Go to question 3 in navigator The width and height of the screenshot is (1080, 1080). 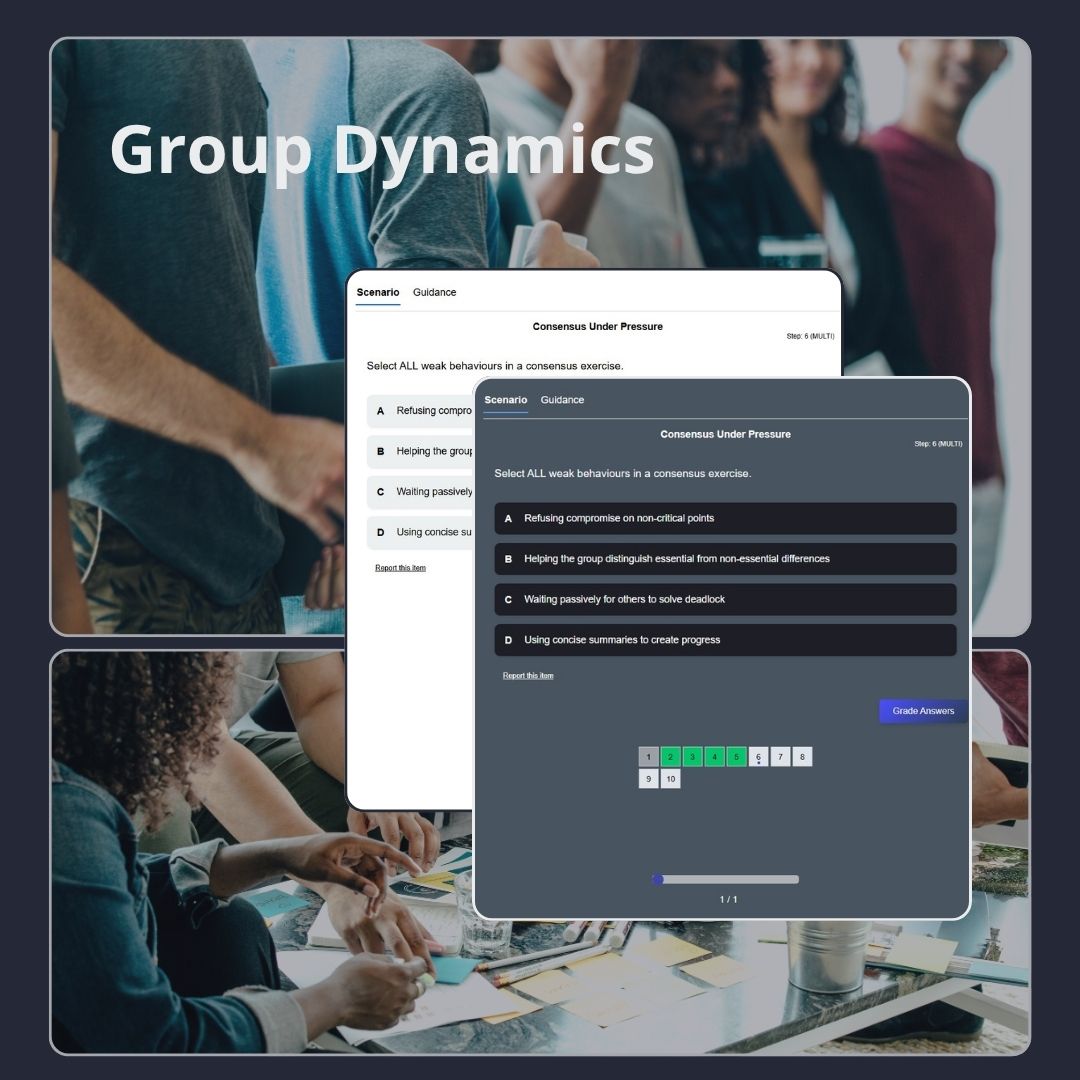click(x=693, y=757)
